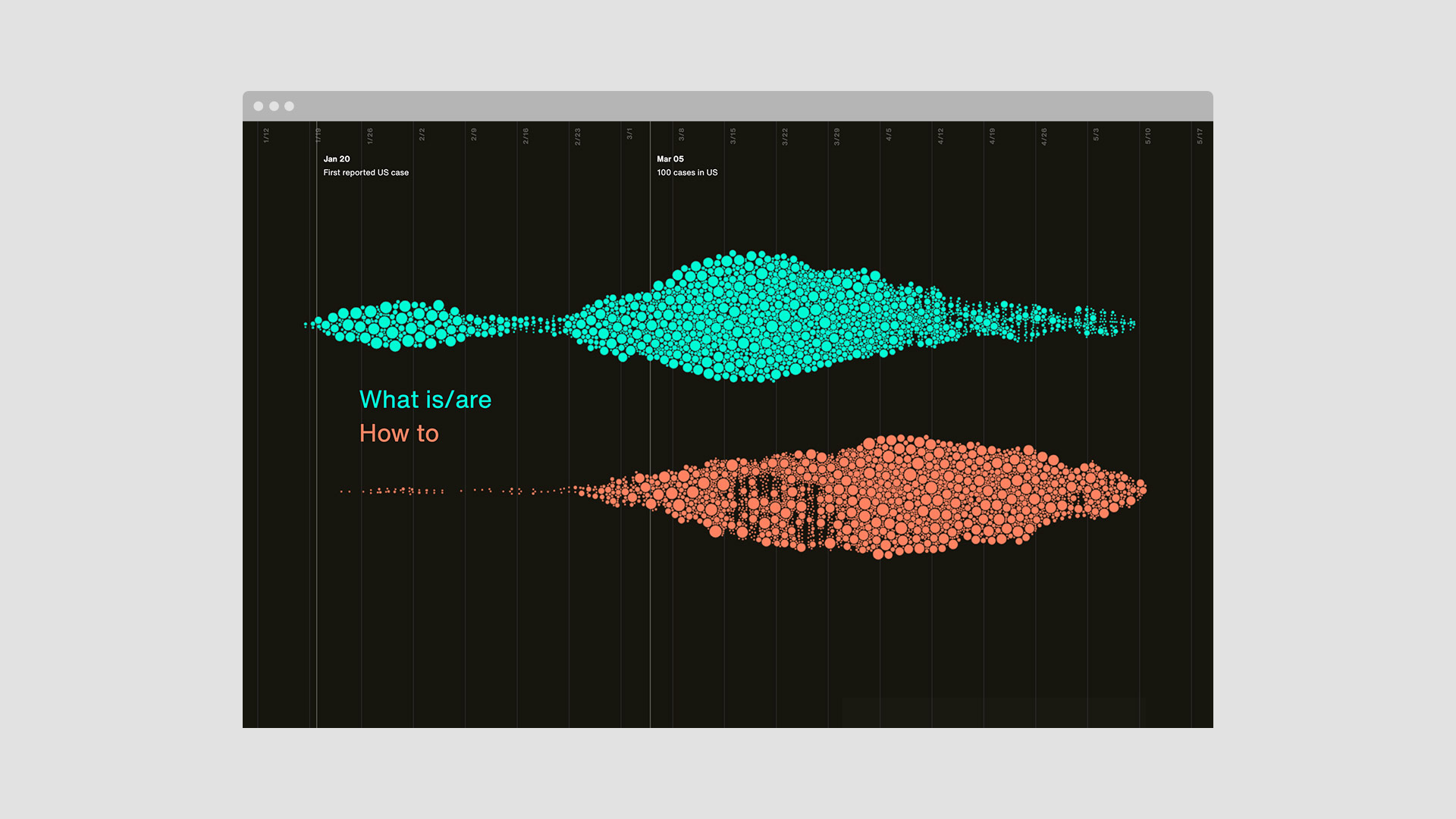Click the 1/19 date axis label
This screenshot has width=1456, height=819.
[318, 136]
